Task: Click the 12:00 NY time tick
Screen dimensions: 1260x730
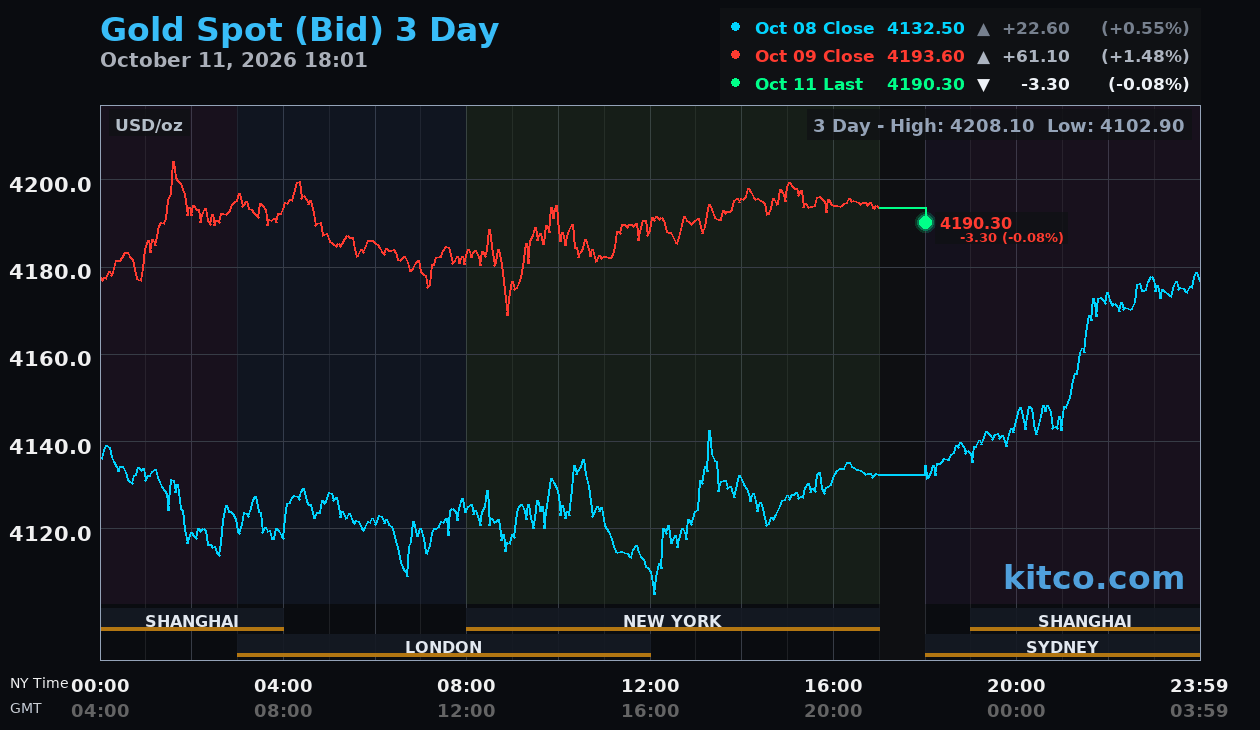Action: point(650,686)
